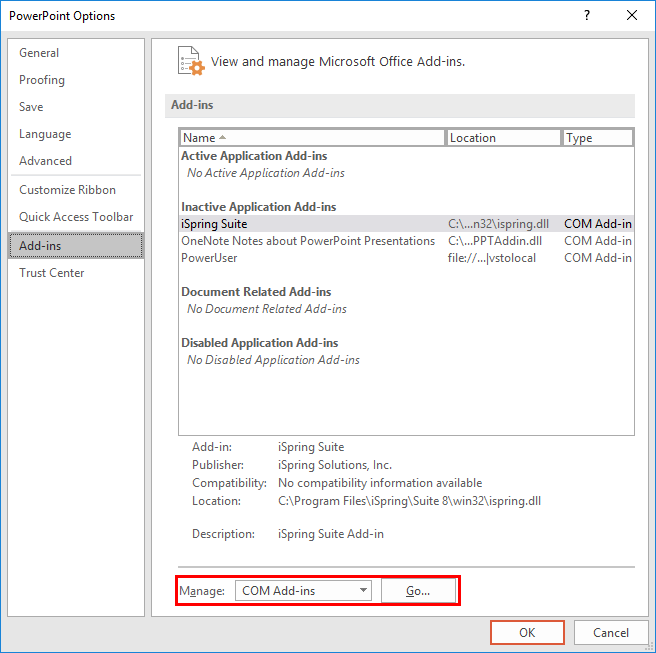Click the full ispring.dll location path

click(409, 501)
